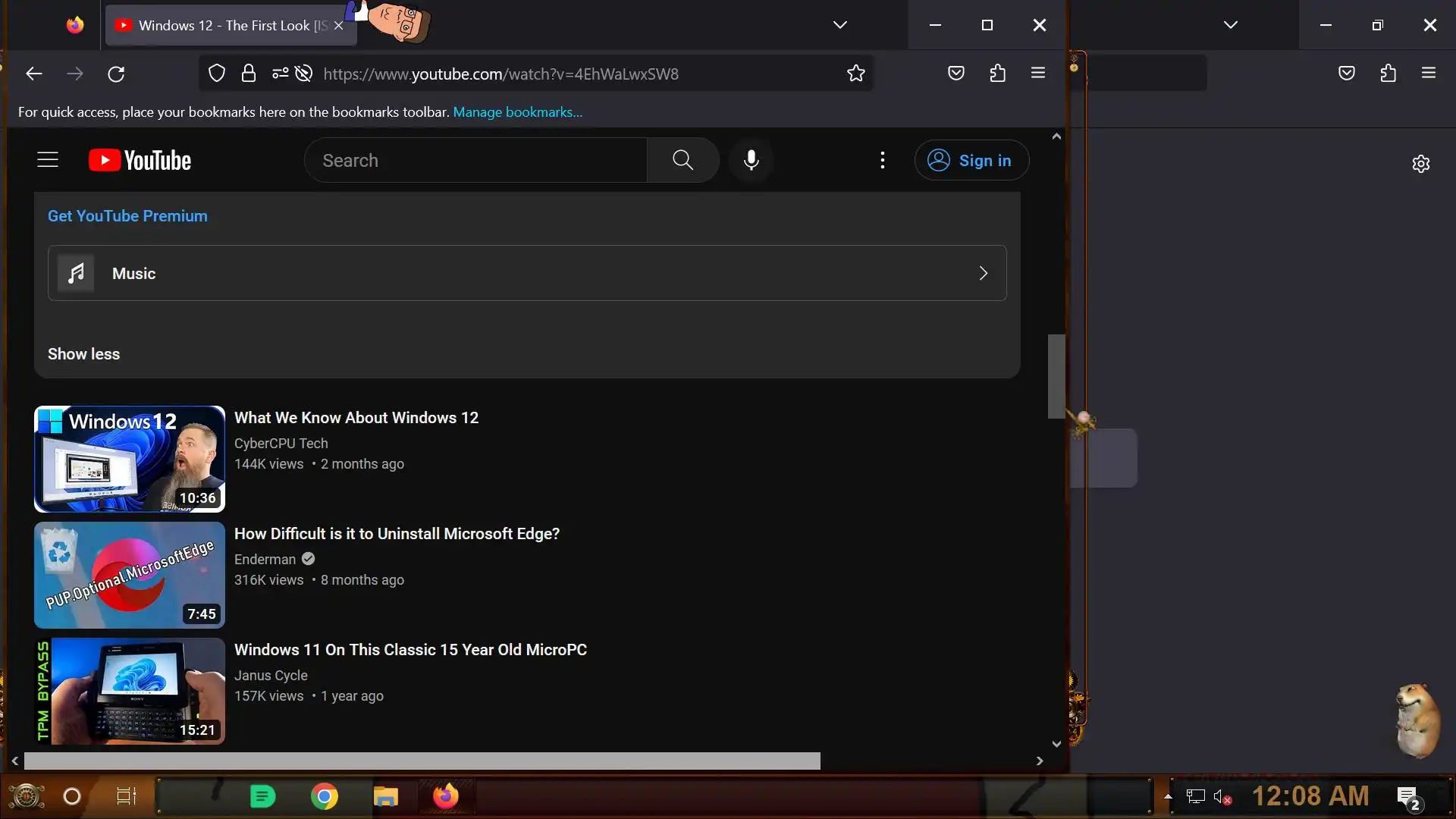
Task: Bookmark this page with star icon
Action: point(855,74)
